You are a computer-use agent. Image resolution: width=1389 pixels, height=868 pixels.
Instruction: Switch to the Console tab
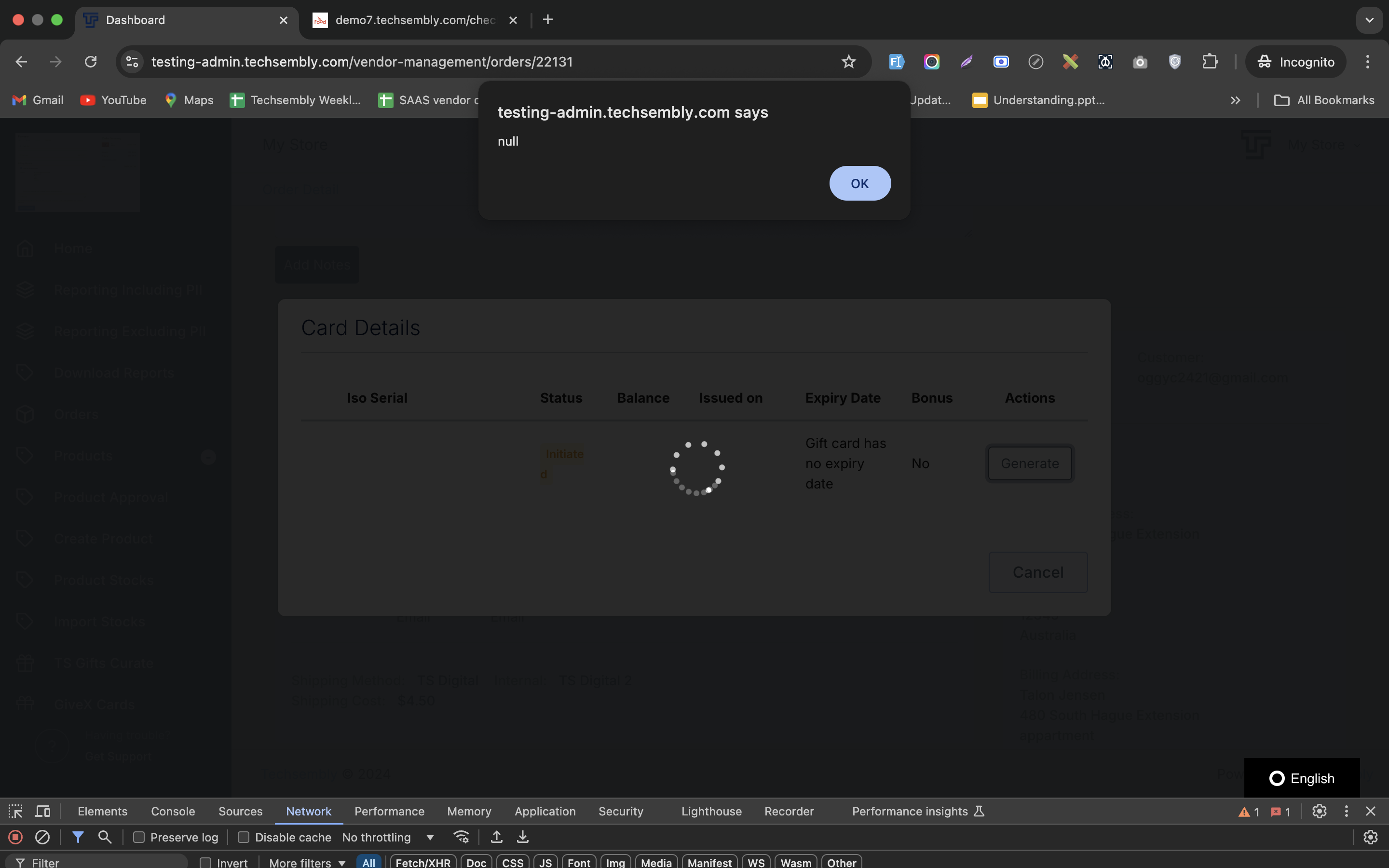[173, 811]
